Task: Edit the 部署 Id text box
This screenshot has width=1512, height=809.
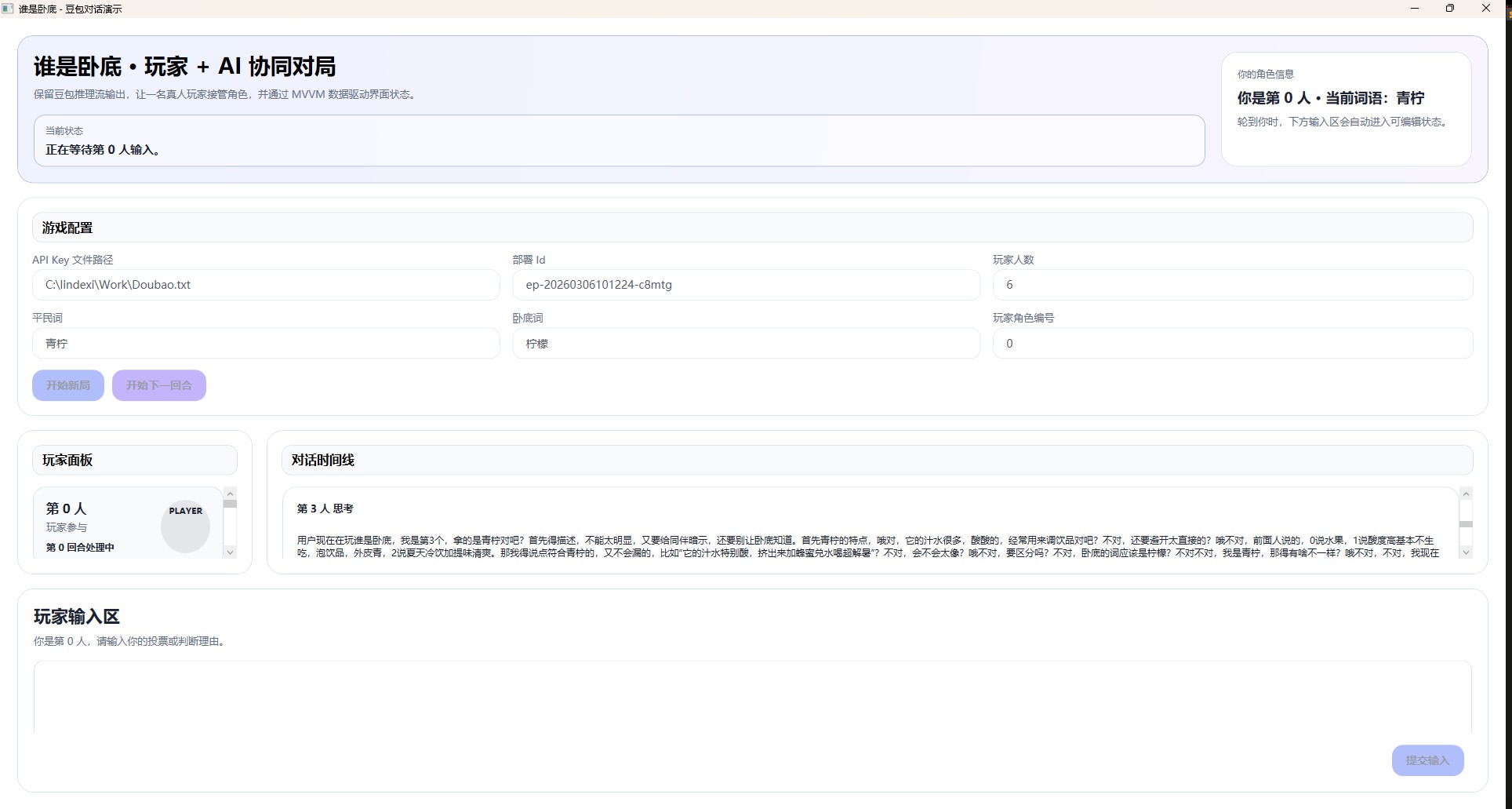Action: [746, 285]
